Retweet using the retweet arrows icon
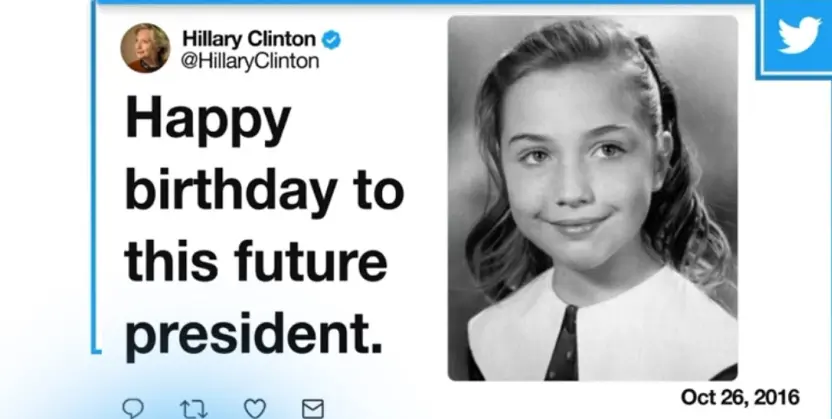 (194, 409)
